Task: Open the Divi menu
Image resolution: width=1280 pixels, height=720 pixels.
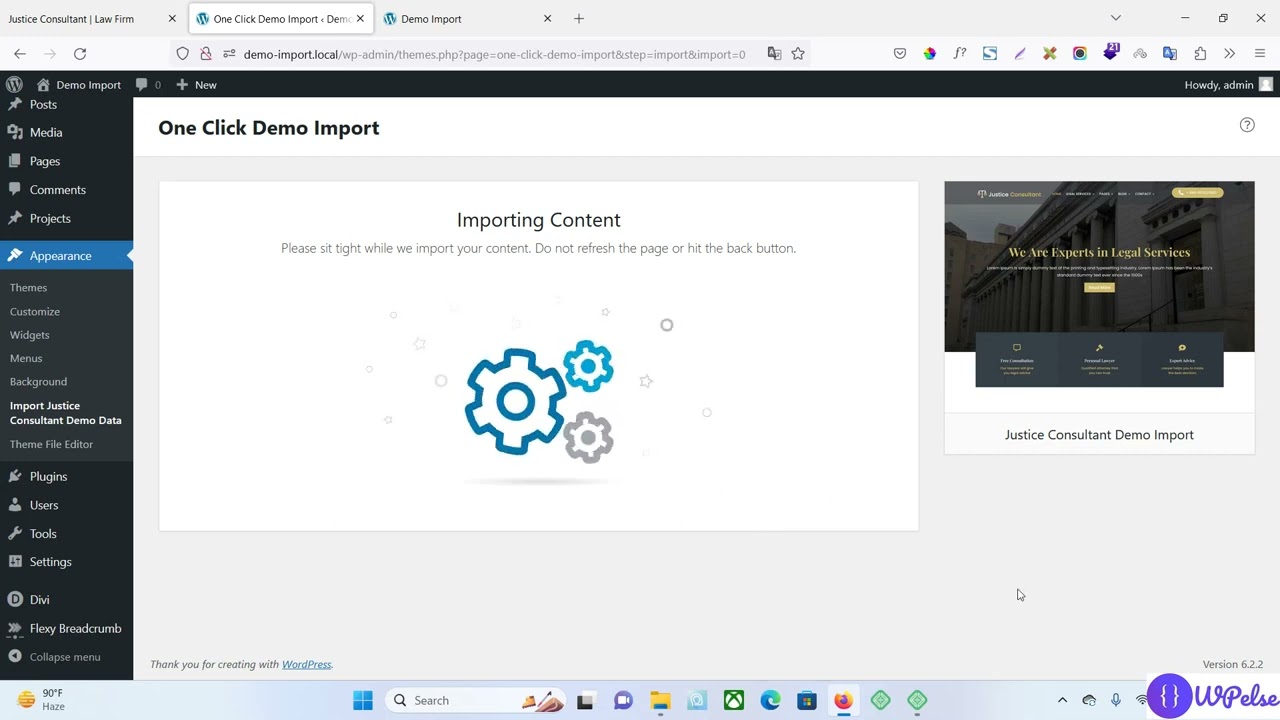Action: (x=39, y=600)
